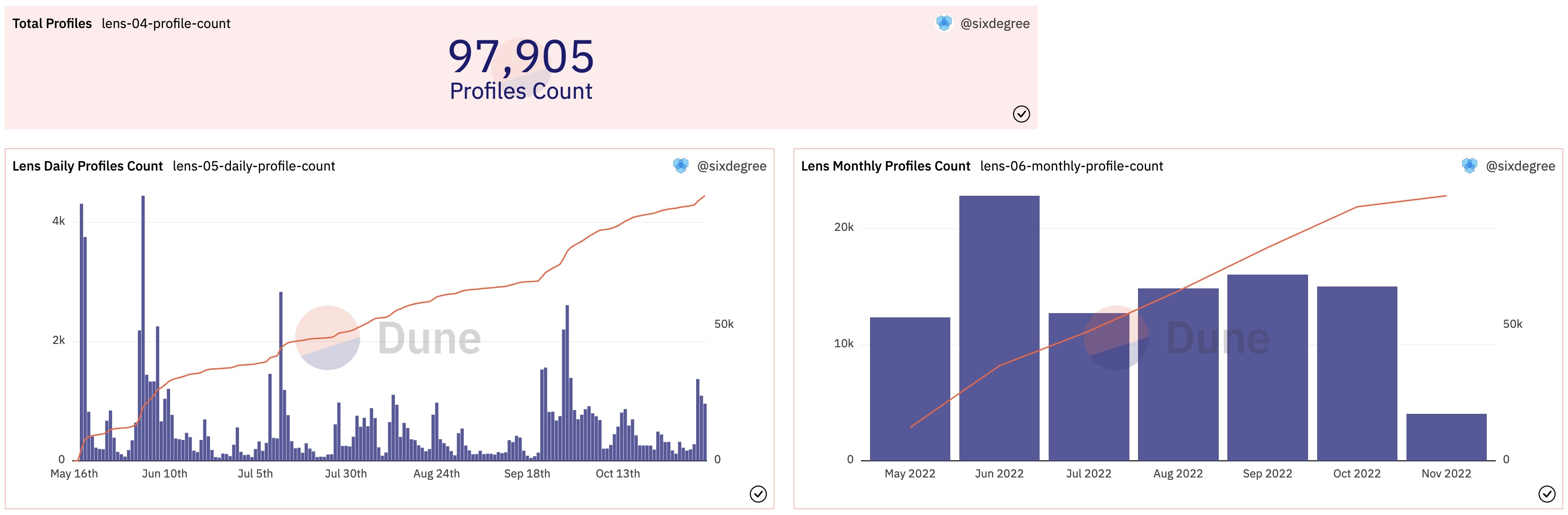
Task: Open the @sixdegree link in Monthly Profiles chart
Action: [1520, 166]
